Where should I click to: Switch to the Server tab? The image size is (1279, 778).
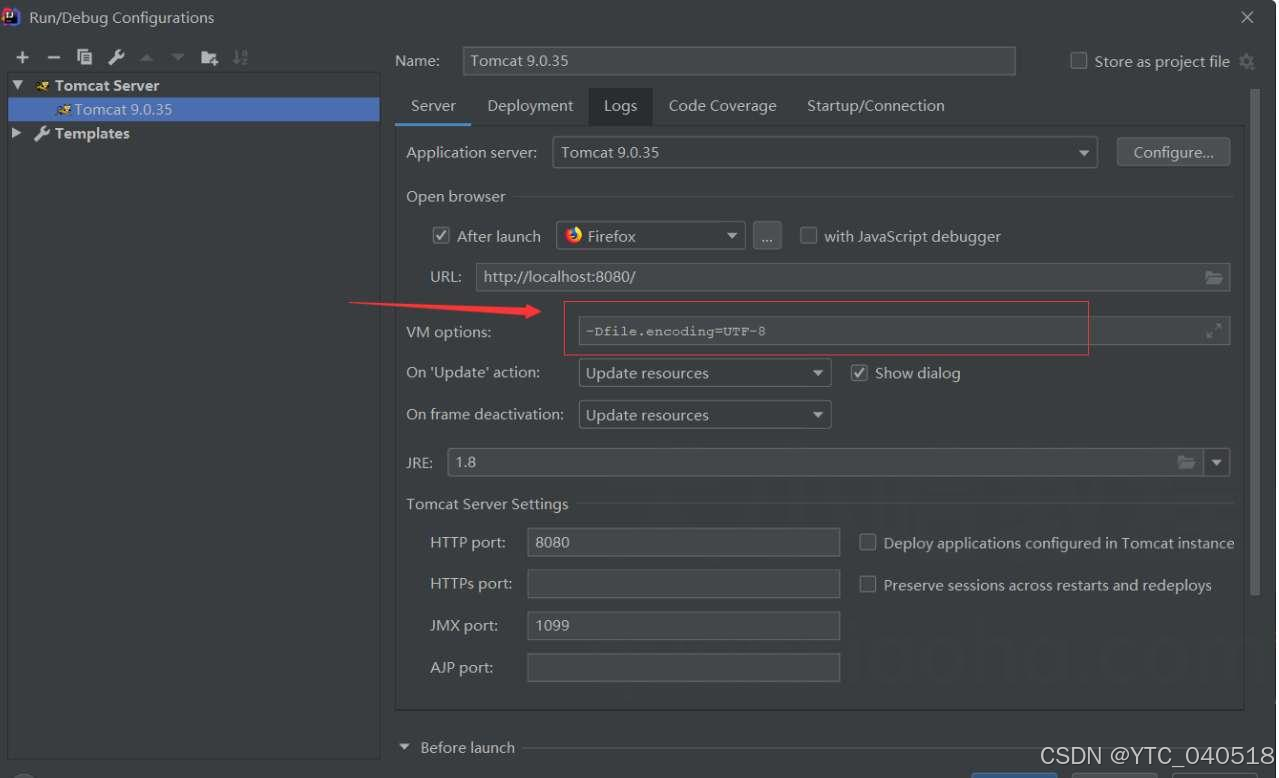433,106
